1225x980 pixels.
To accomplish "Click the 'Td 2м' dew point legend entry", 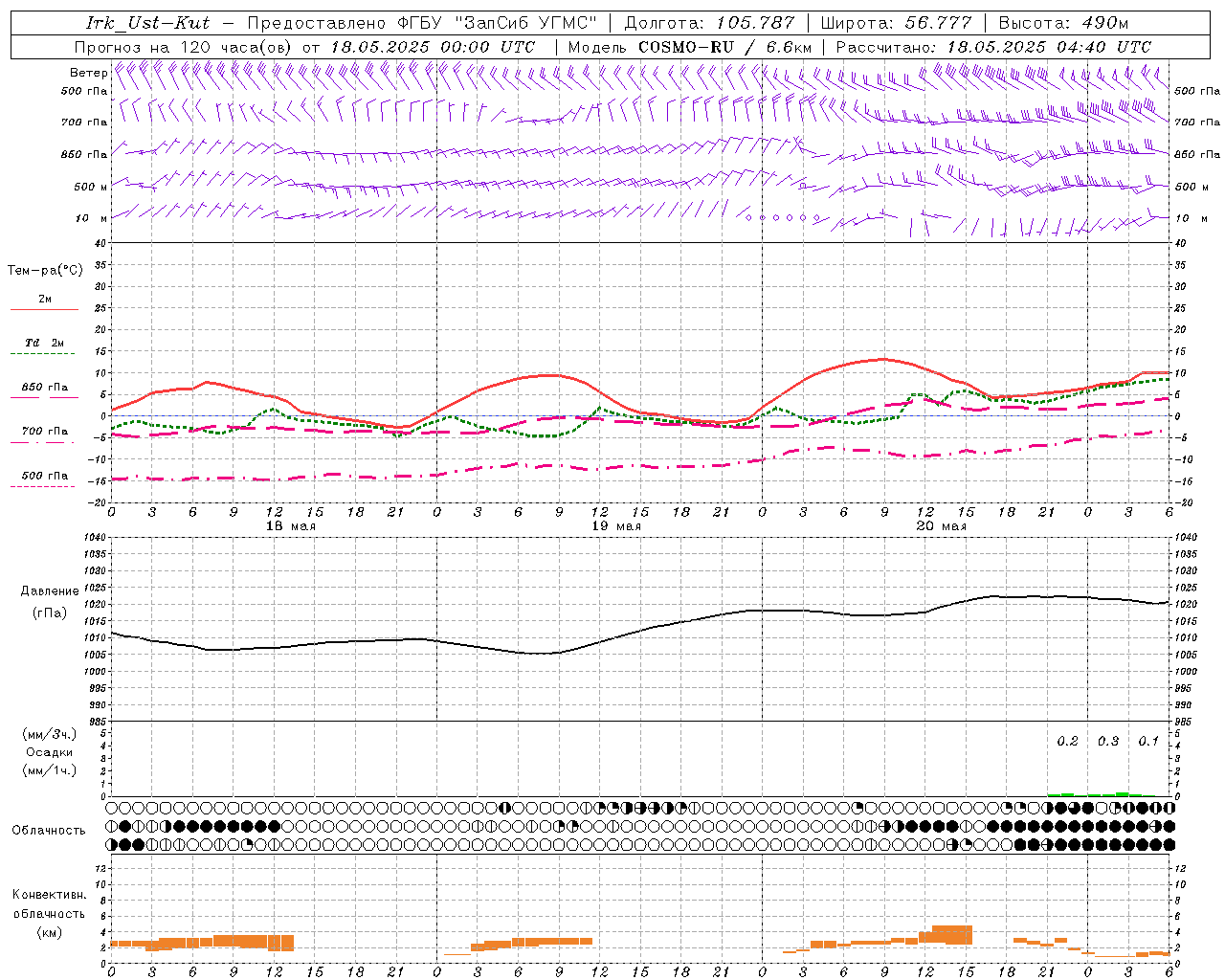I will click(45, 343).
